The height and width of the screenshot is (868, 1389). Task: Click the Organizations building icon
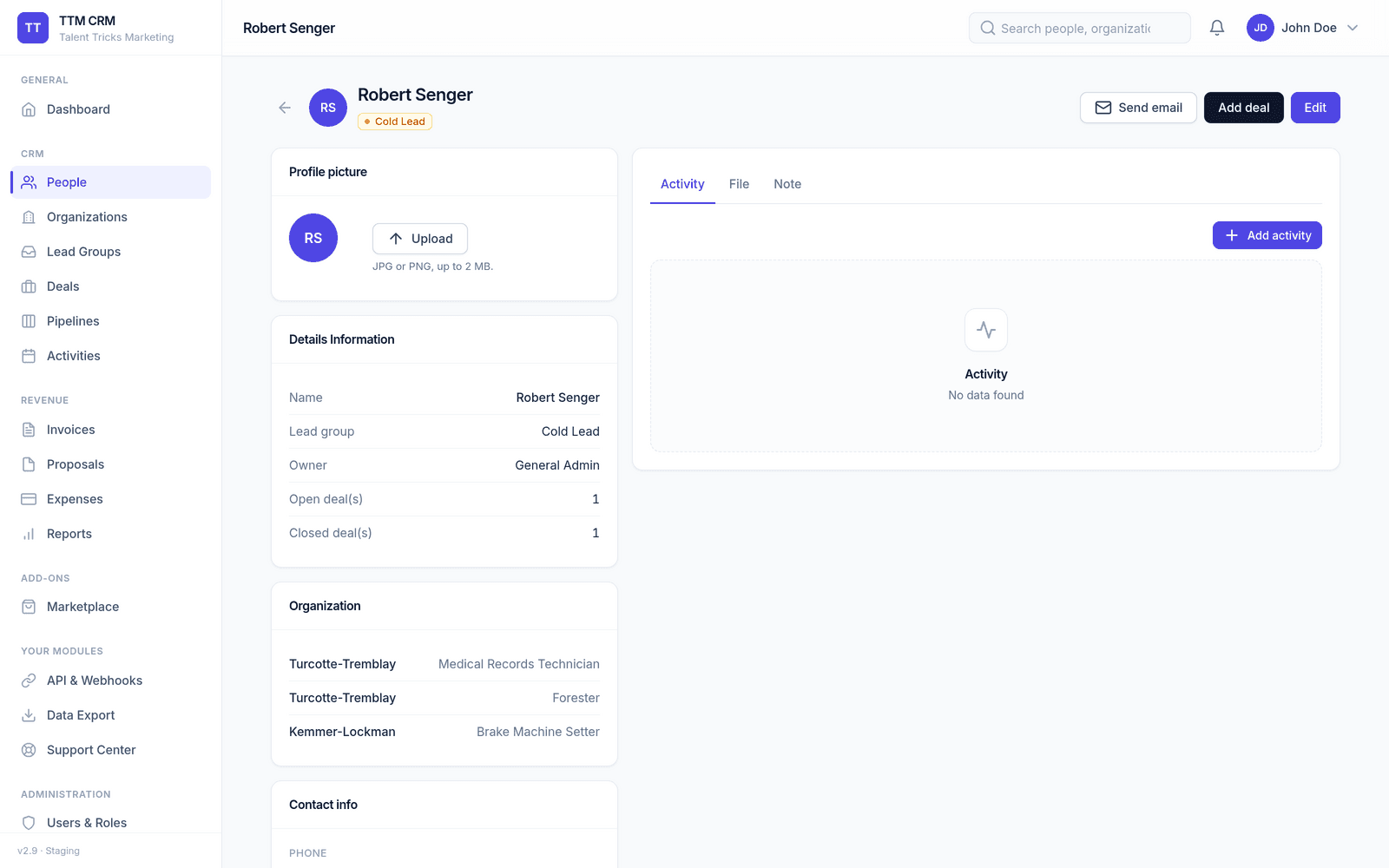[x=29, y=217]
